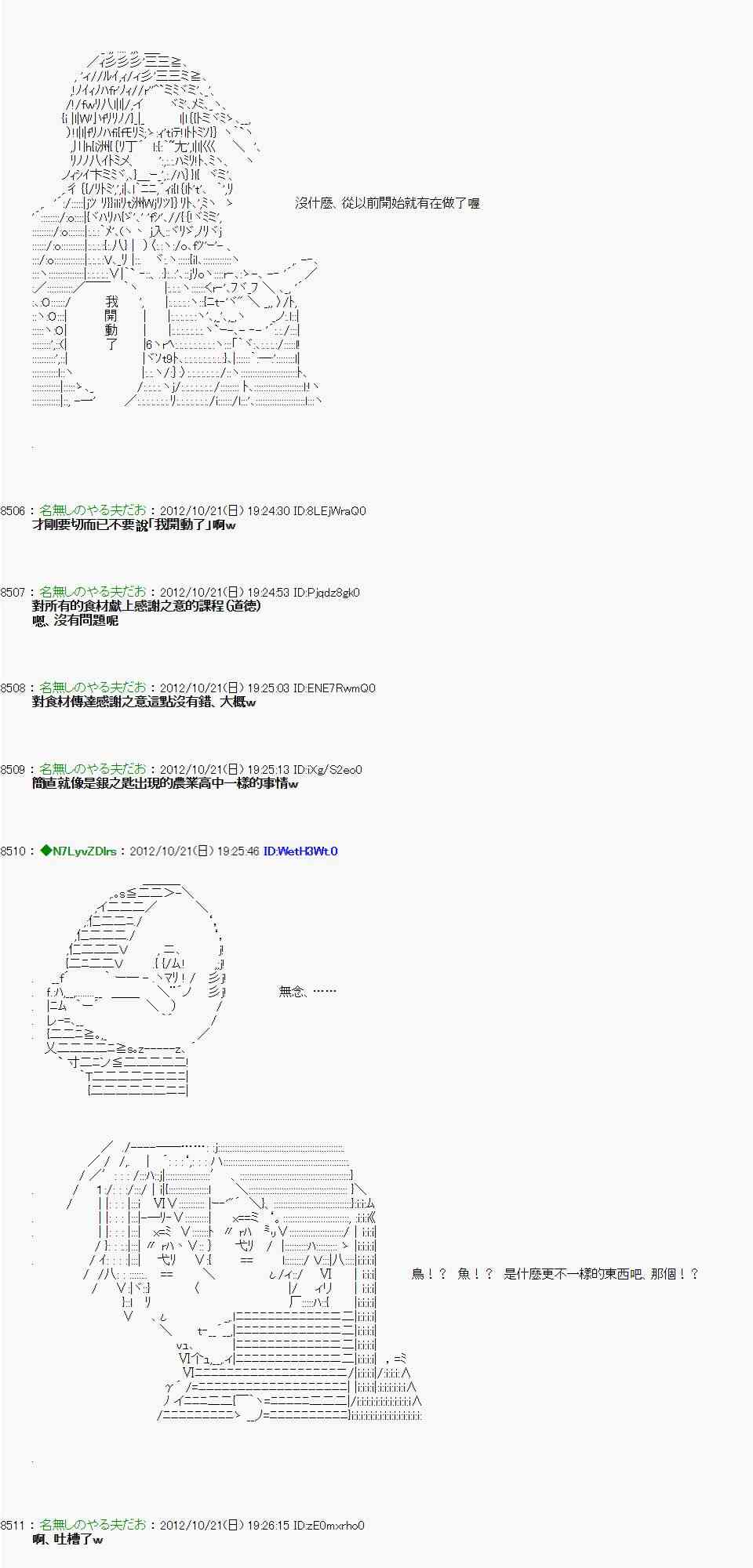Select post number 8508

click(13, 688)
